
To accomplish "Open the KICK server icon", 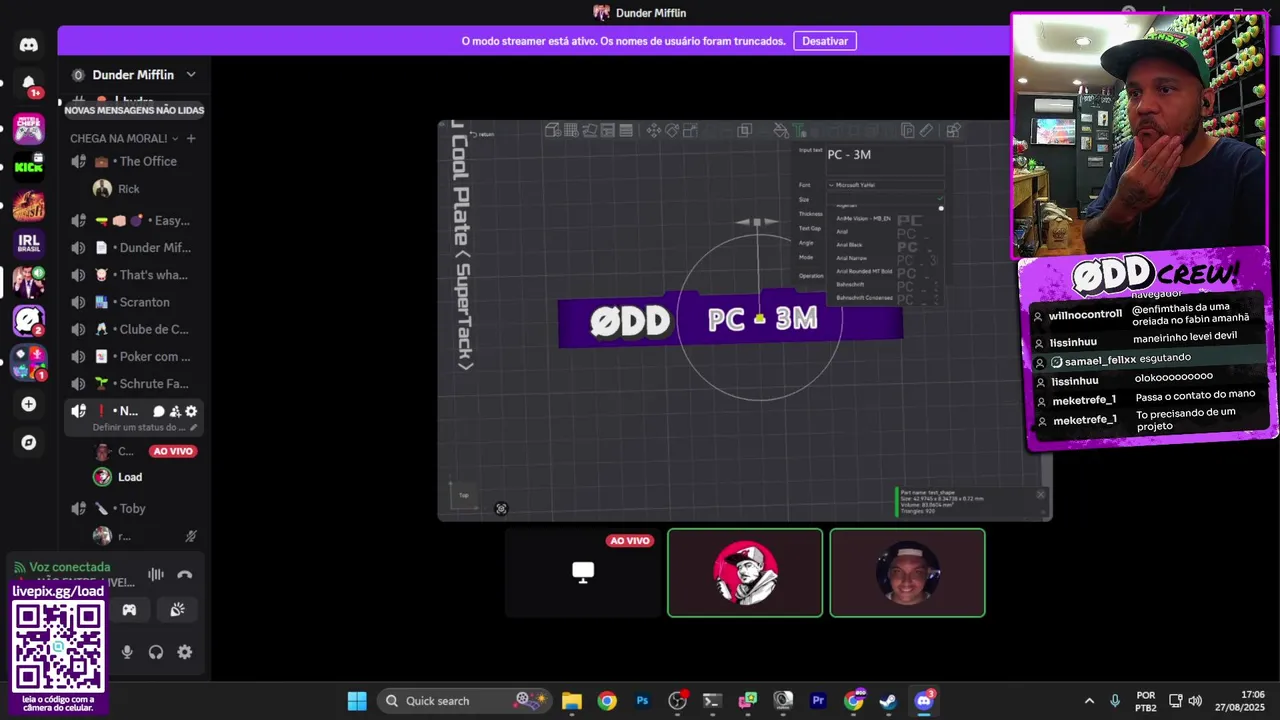I will [x=28, y=166].
